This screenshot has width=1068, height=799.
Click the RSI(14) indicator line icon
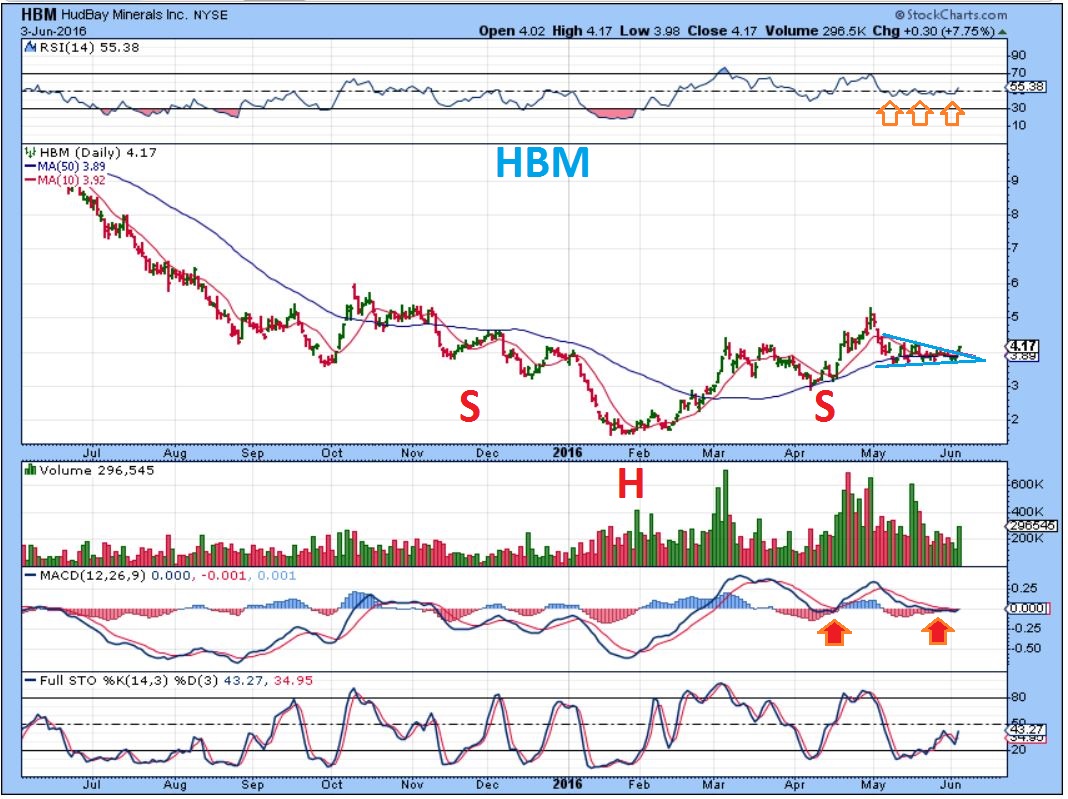tap(30, 48)
